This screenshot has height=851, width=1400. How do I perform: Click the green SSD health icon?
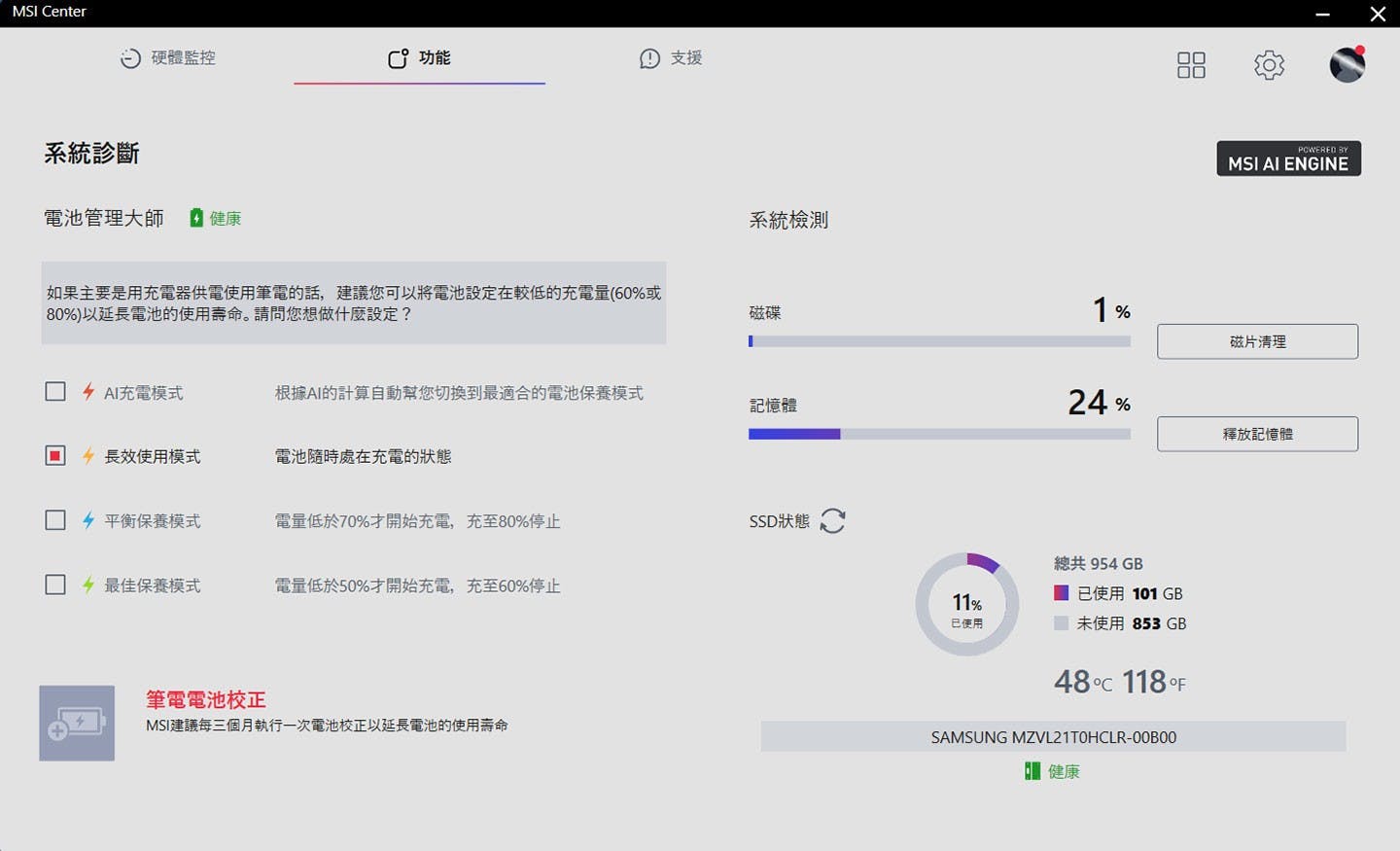pos(1032,770)
